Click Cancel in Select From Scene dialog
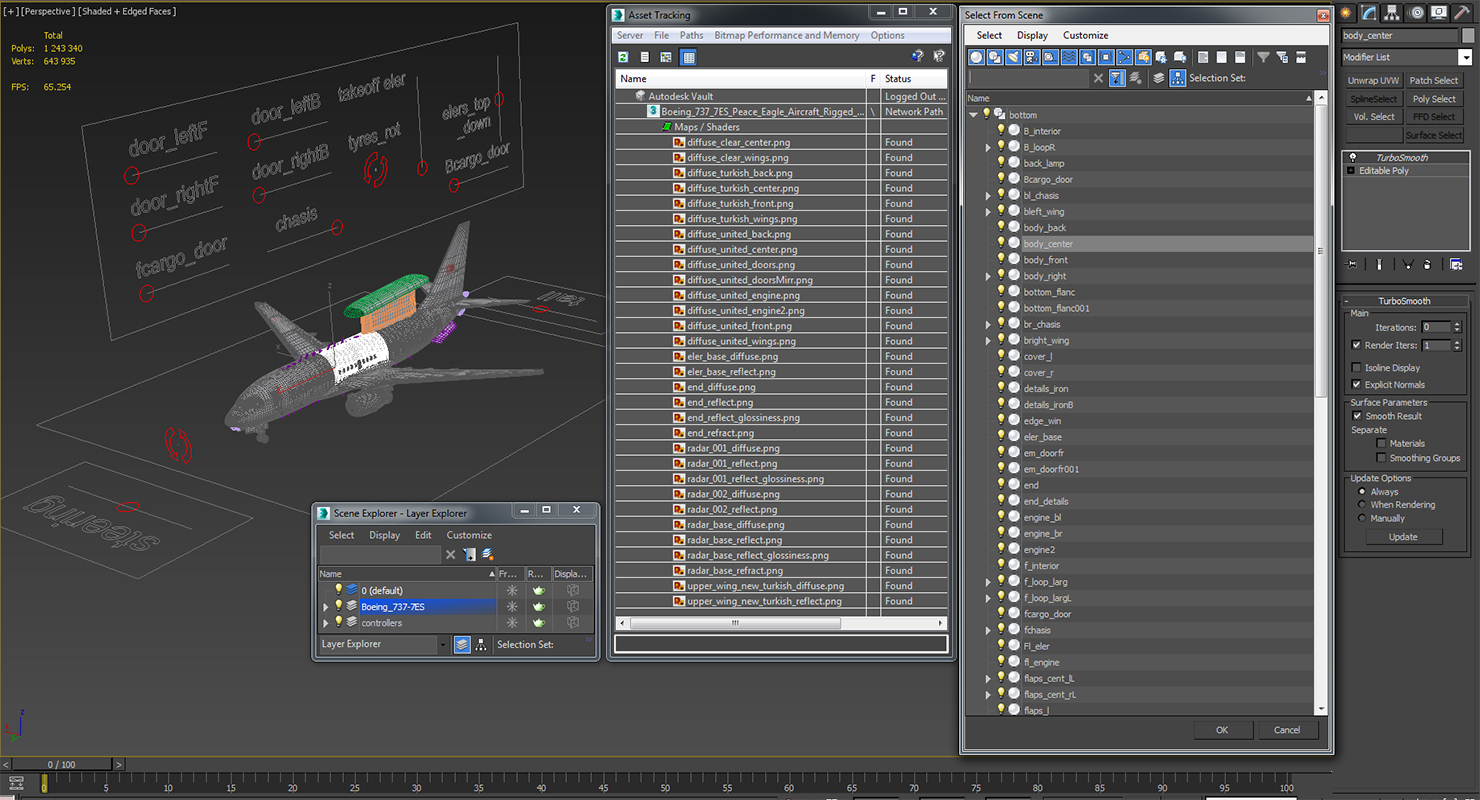The height and width of the screenshot is (800, 1480). pos(1287,730)
